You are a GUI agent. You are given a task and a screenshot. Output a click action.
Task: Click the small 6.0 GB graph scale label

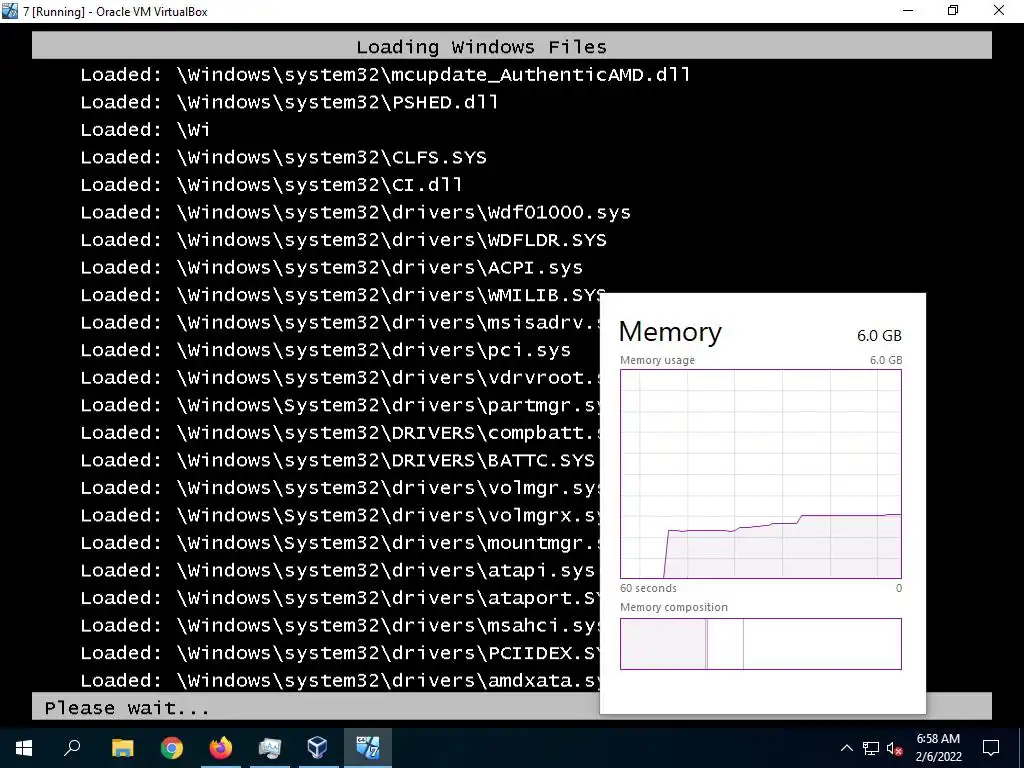(886, 360)
